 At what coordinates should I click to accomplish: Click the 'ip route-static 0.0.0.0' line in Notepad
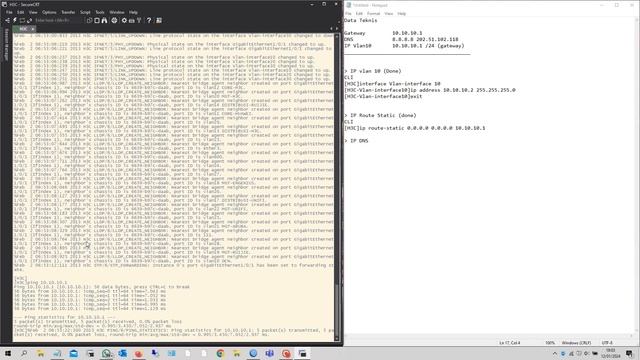(x=415, y=128)
